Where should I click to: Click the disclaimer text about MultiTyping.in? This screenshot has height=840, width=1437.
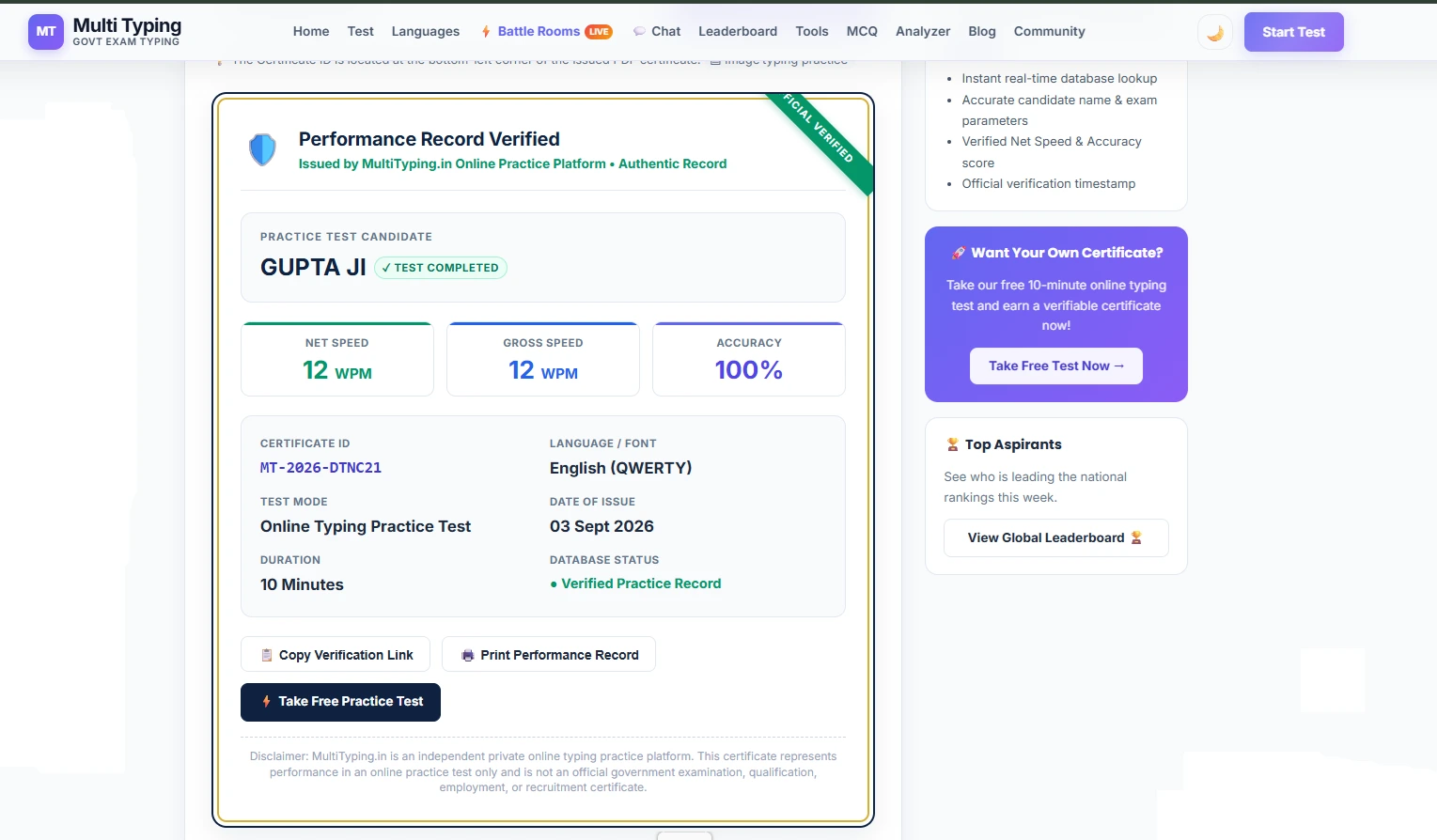pos(543,771)
